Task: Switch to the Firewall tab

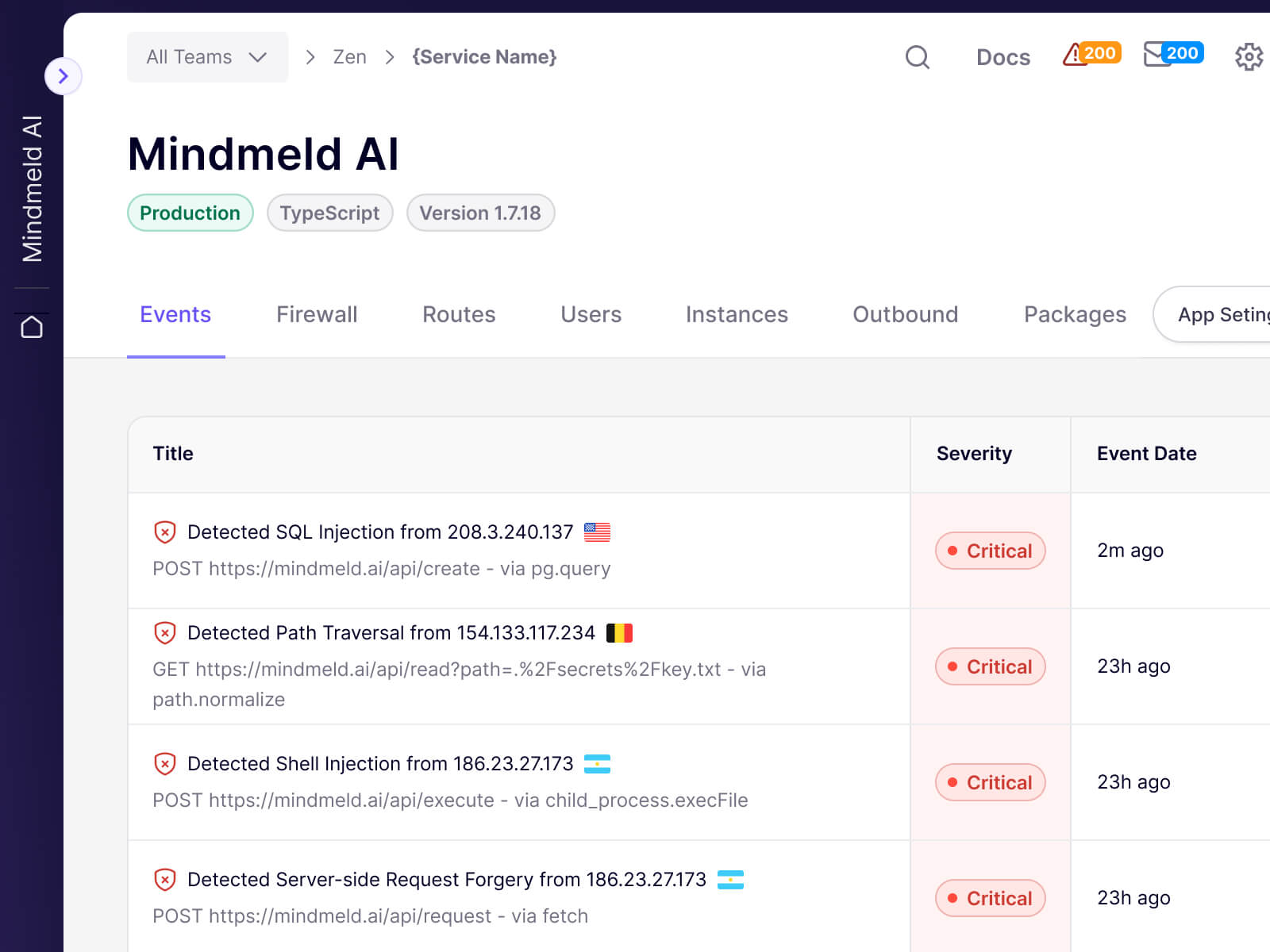Action: [317, 315]
